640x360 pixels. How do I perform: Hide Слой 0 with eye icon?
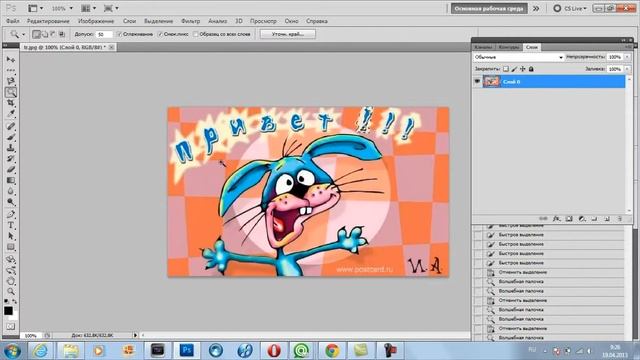pyautogui.click(x=477, y=82)
